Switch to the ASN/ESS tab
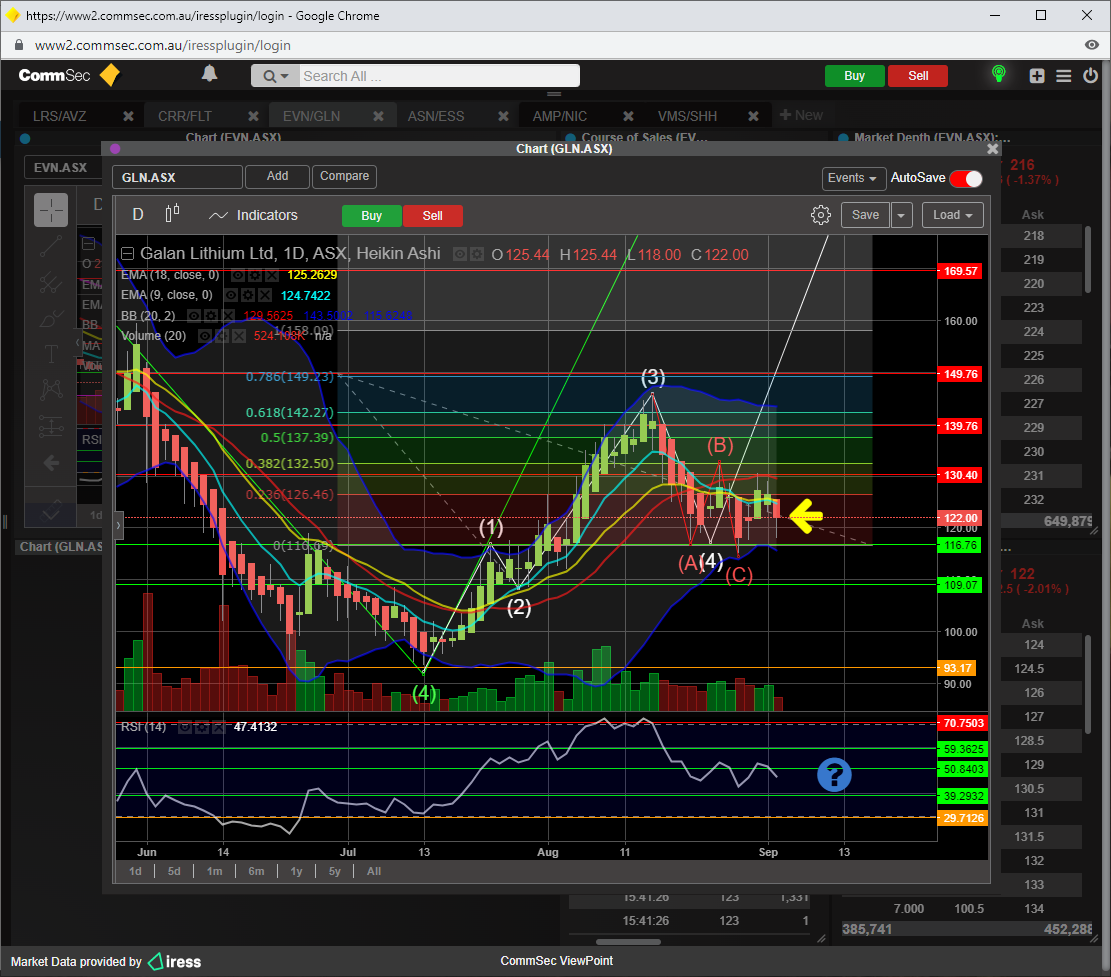The width and height of the screenshot is (1111, 977). pyautogui.click(x=436, y=116)
